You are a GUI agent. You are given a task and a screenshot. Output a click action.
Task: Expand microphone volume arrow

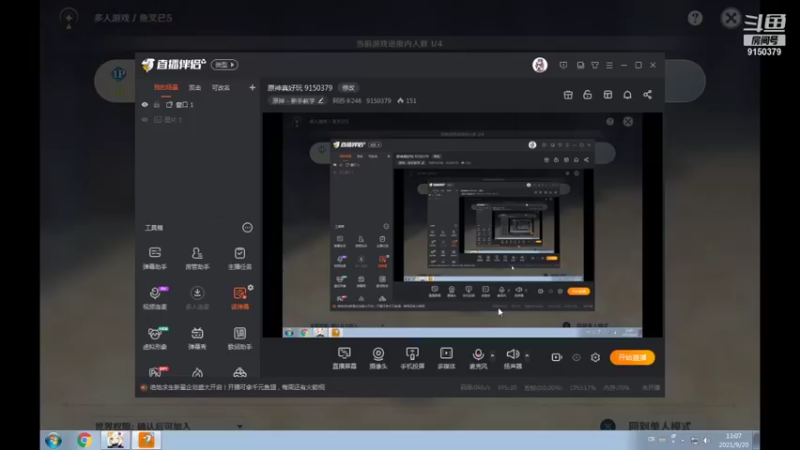tap(492, 355)
